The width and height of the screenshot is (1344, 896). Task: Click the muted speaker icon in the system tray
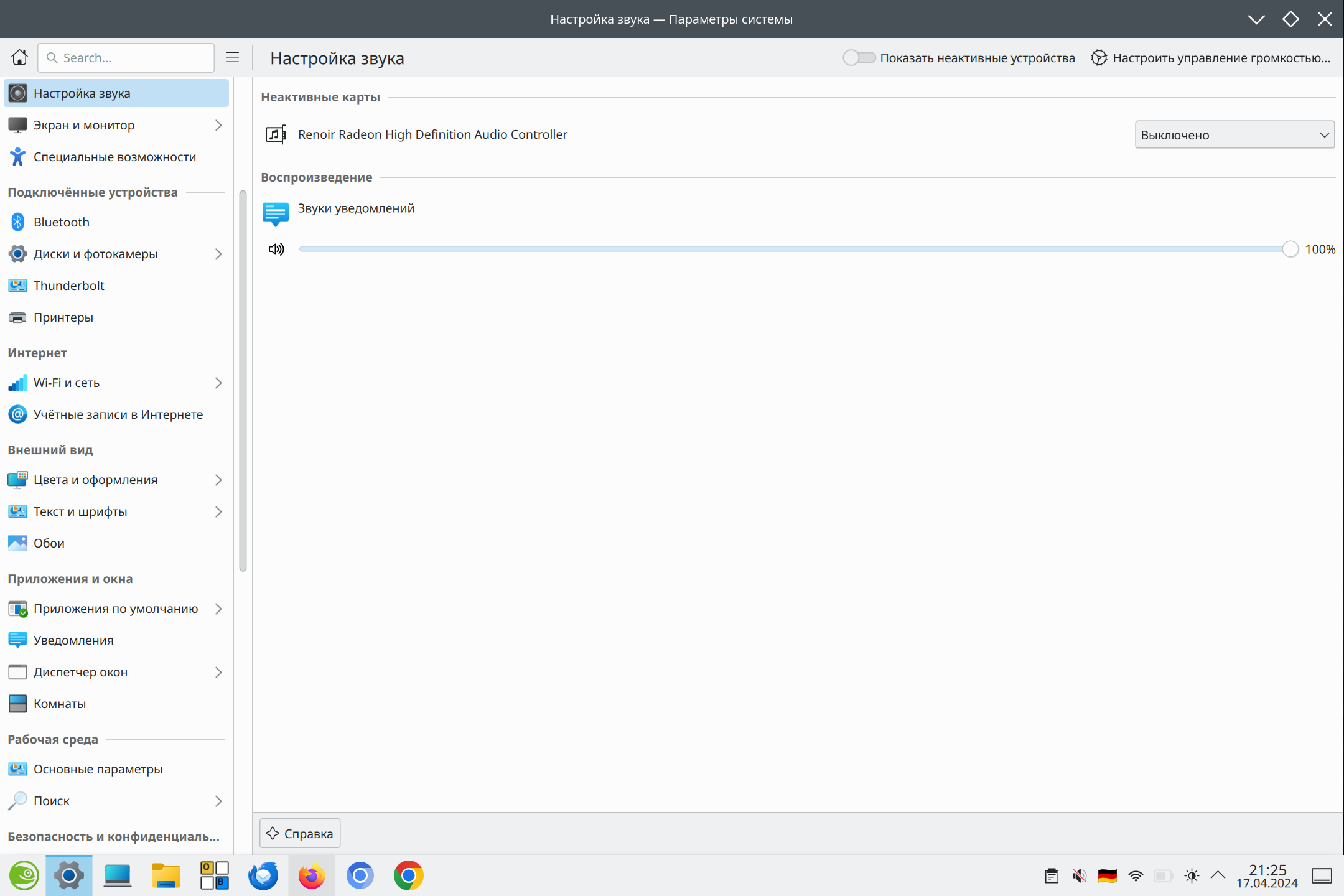click(x=1080, y=875)
